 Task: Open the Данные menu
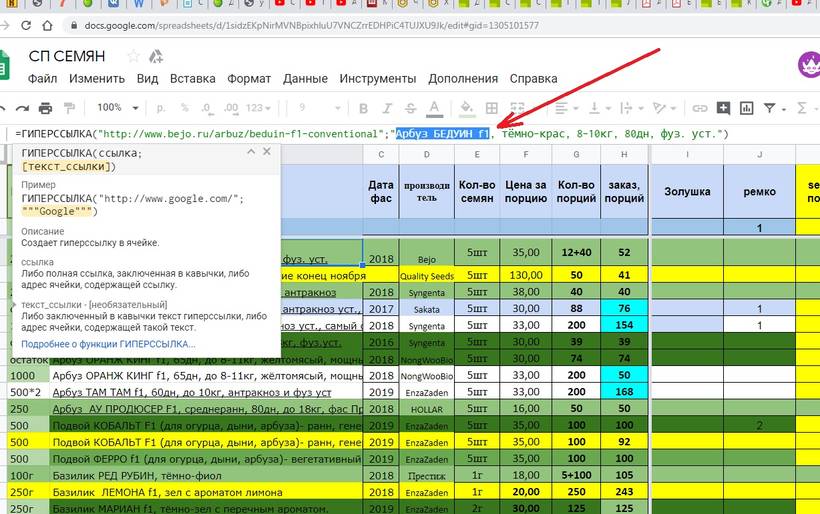[305, 78]
